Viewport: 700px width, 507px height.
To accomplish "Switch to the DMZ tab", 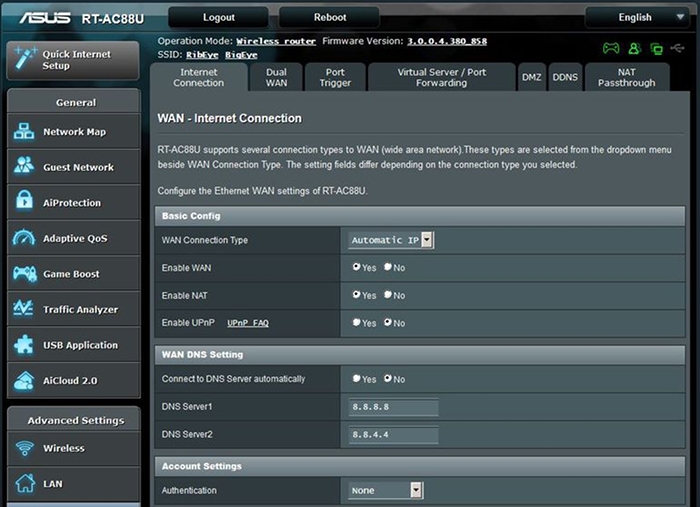I will tap(532, 77).
